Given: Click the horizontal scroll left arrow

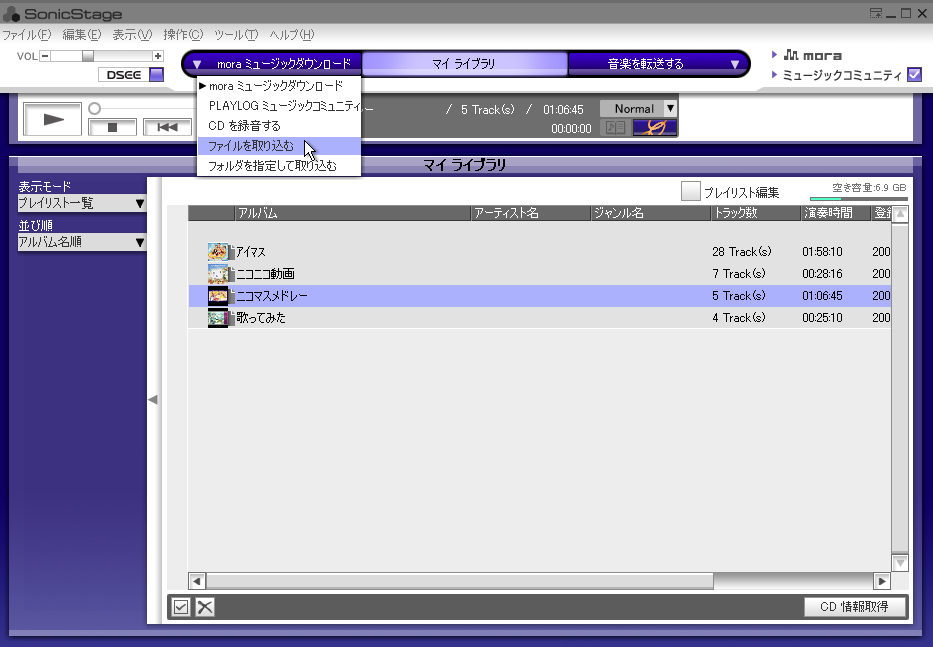Looking at the screenshot, I should point(197,581).
